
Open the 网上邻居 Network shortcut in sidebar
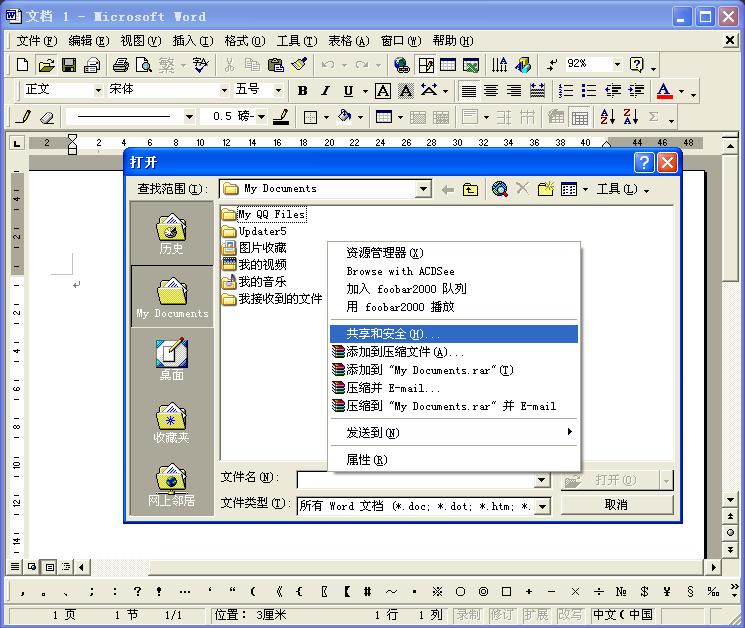pos(172,485)
